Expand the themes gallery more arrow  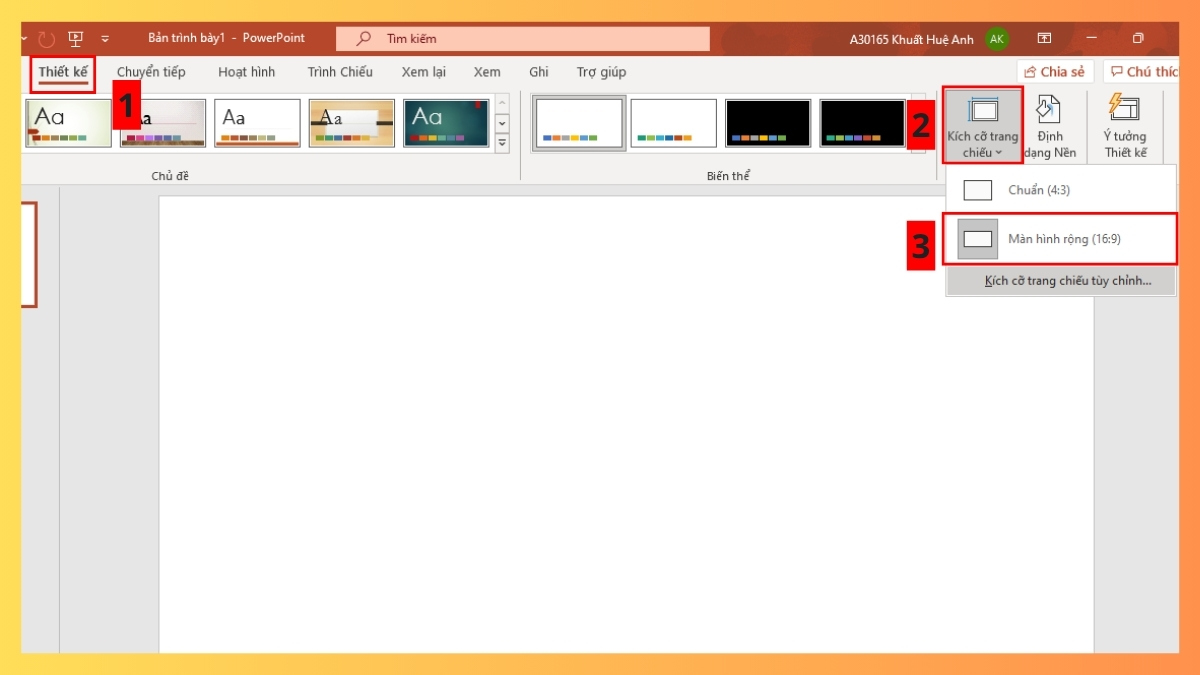[502, 144]
